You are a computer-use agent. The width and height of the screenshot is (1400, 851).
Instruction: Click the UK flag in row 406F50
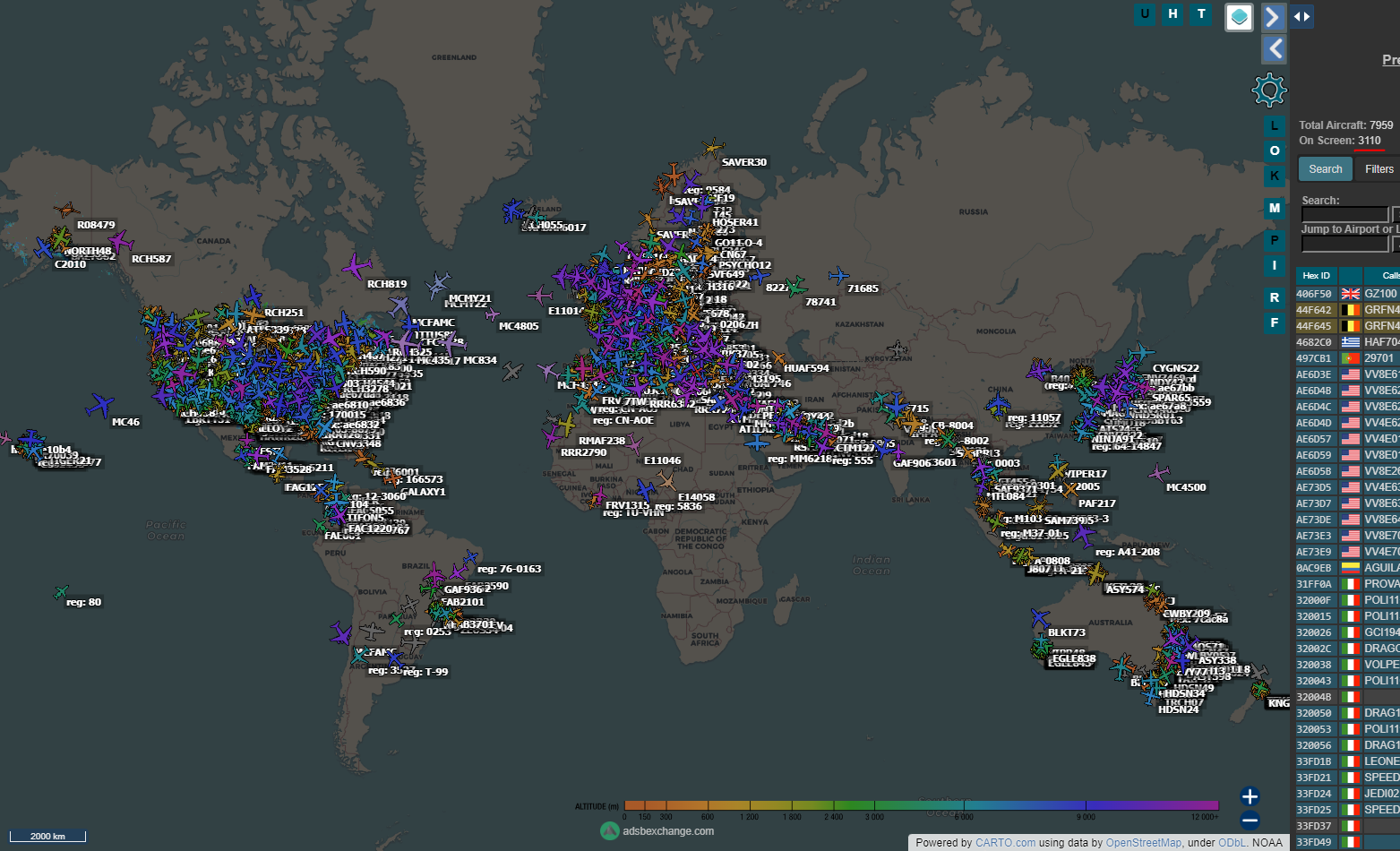(1350, 294)
